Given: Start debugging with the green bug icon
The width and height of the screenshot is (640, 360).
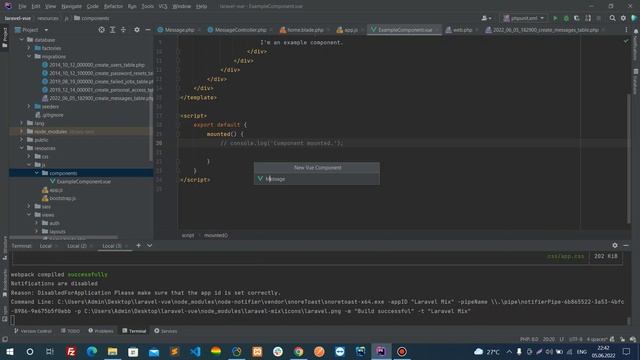Looking at the screenshot, I should (x=566, y=18).
